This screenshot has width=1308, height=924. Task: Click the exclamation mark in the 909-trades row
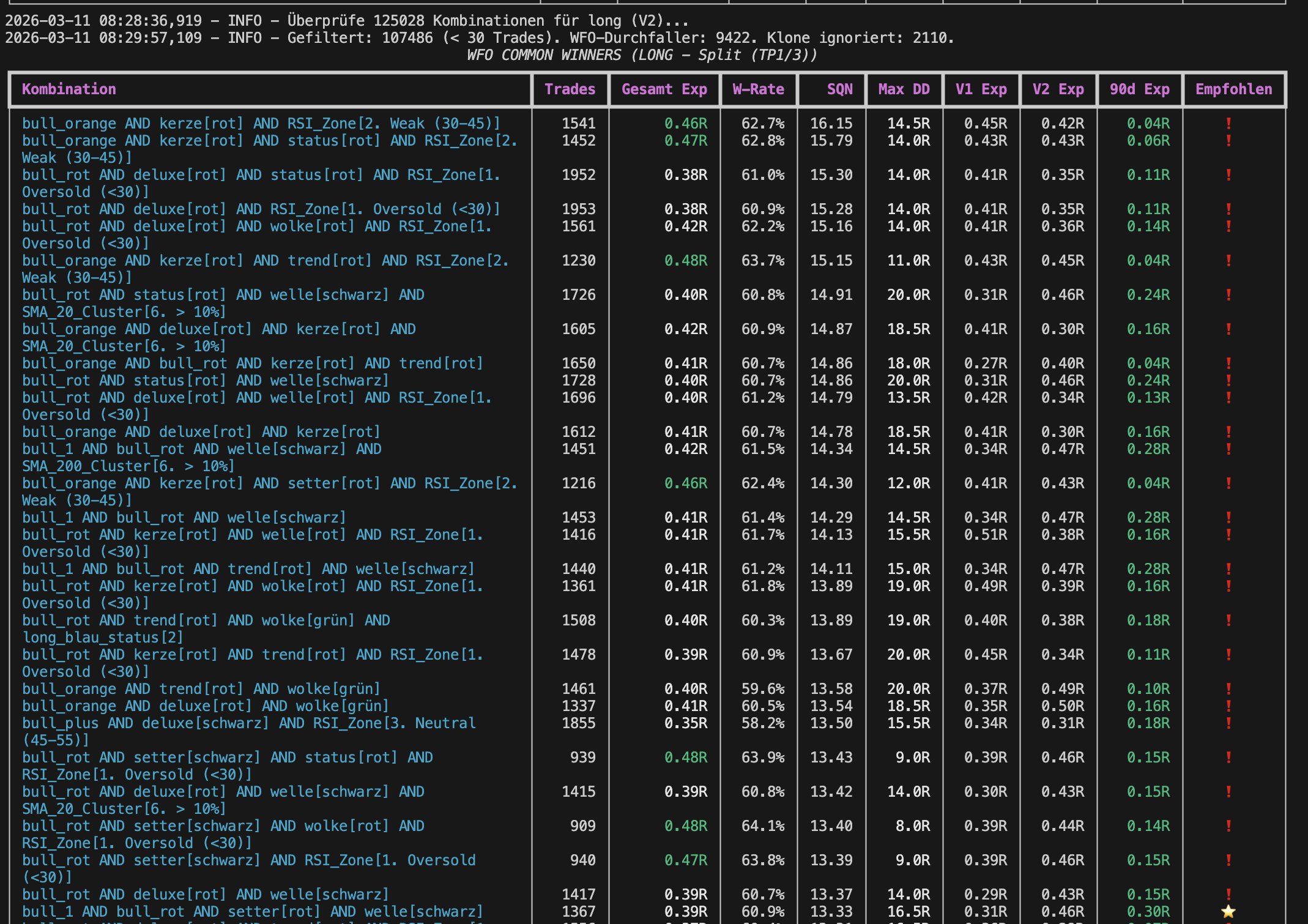click(x=1228, y=826)
